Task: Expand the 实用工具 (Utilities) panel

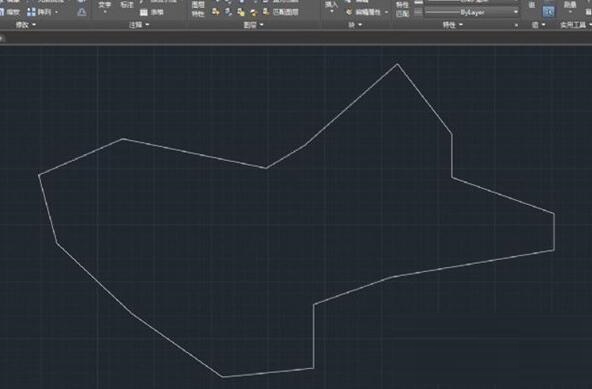Action: pyautogui.click(x=575, y=25)
